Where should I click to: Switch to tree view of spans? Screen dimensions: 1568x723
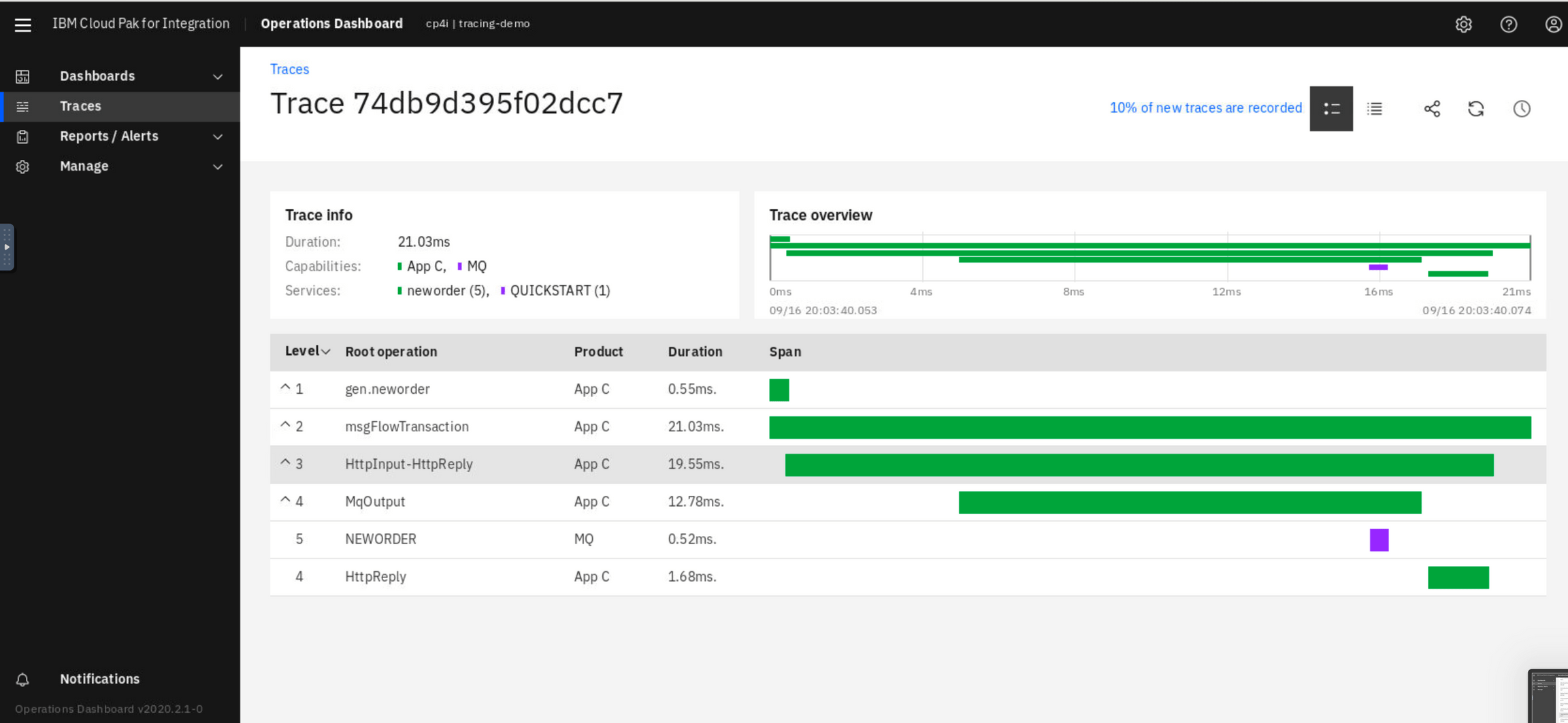coord(1331,108)
